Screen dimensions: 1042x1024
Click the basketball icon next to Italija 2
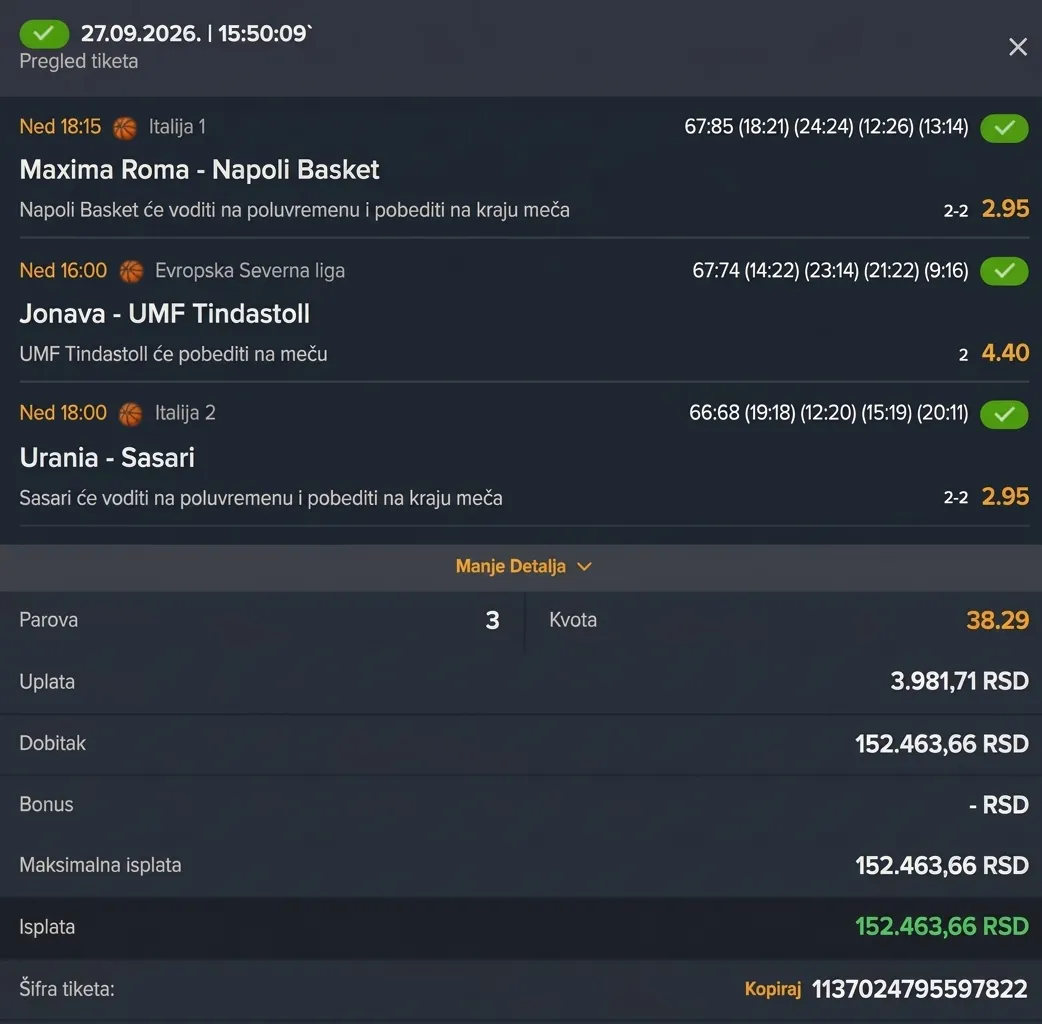[130, 414]
